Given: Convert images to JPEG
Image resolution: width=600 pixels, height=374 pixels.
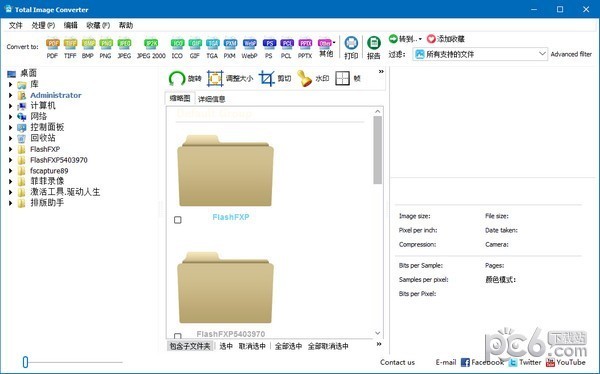Looking at the screenshot, I should (124, 48).
